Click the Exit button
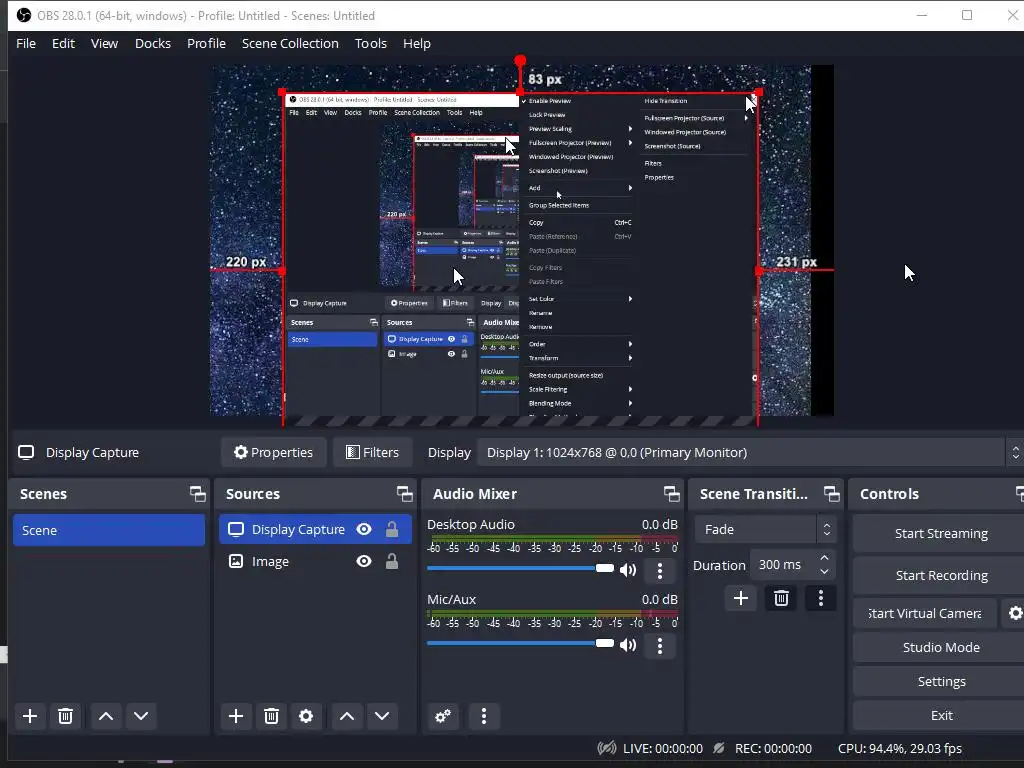The image size is (1024, 768). pyautogui.click(x=940, y=715)
